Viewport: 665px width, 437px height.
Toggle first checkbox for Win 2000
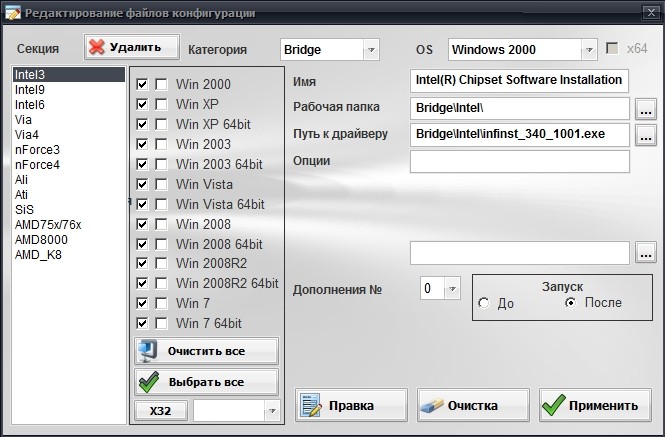[x=142, y=84]
